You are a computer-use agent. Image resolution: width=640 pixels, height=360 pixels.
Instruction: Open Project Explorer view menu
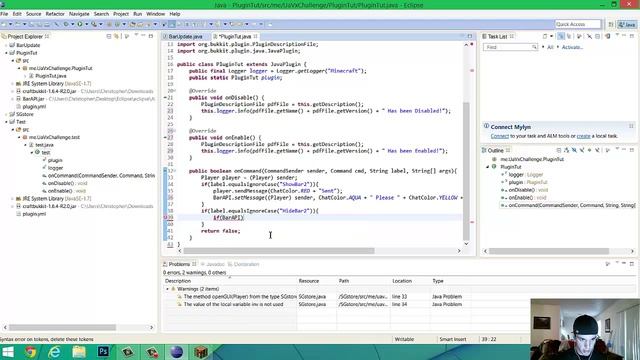pos(136,36)
